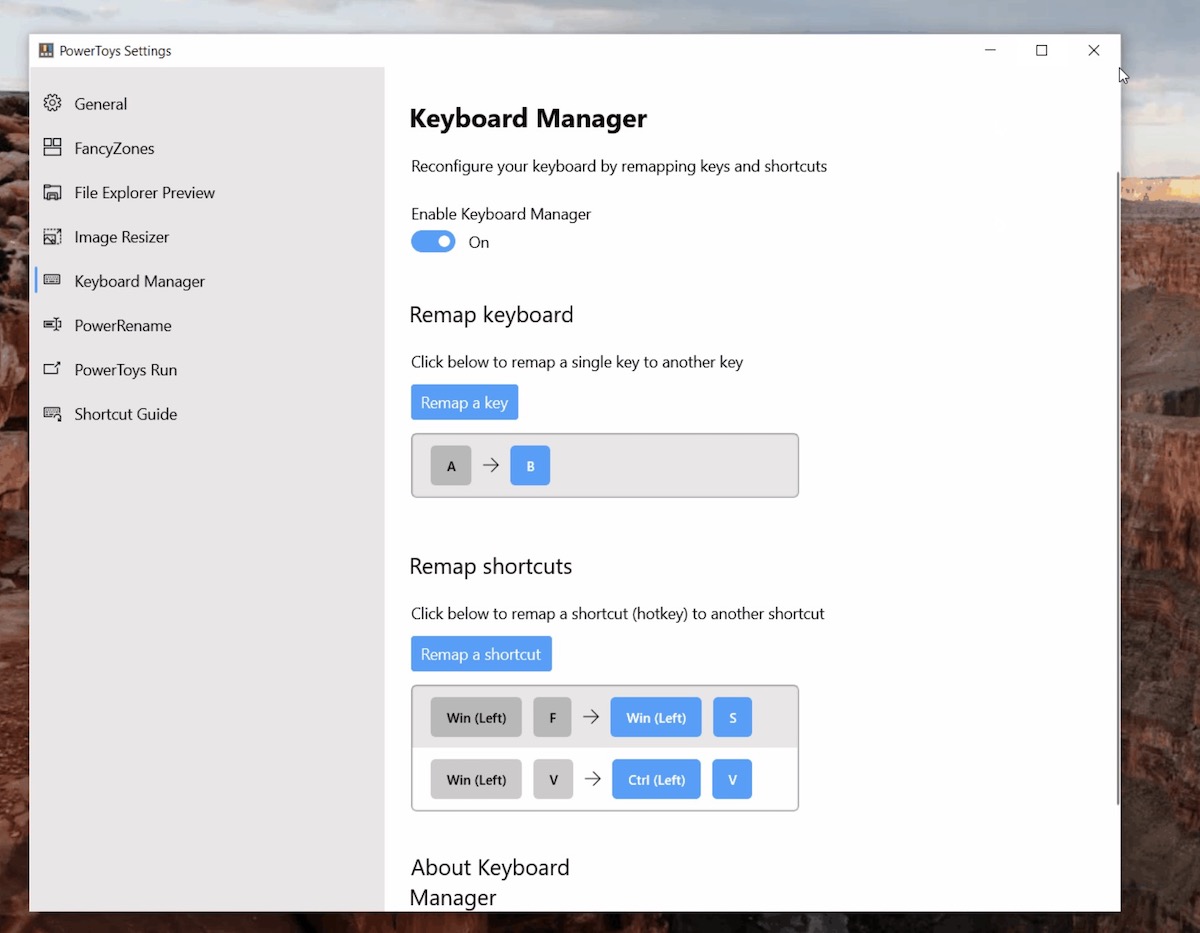Click the Remap a shortcut button
This screenshot has width=1200, height=933.
tap(481, 653)
